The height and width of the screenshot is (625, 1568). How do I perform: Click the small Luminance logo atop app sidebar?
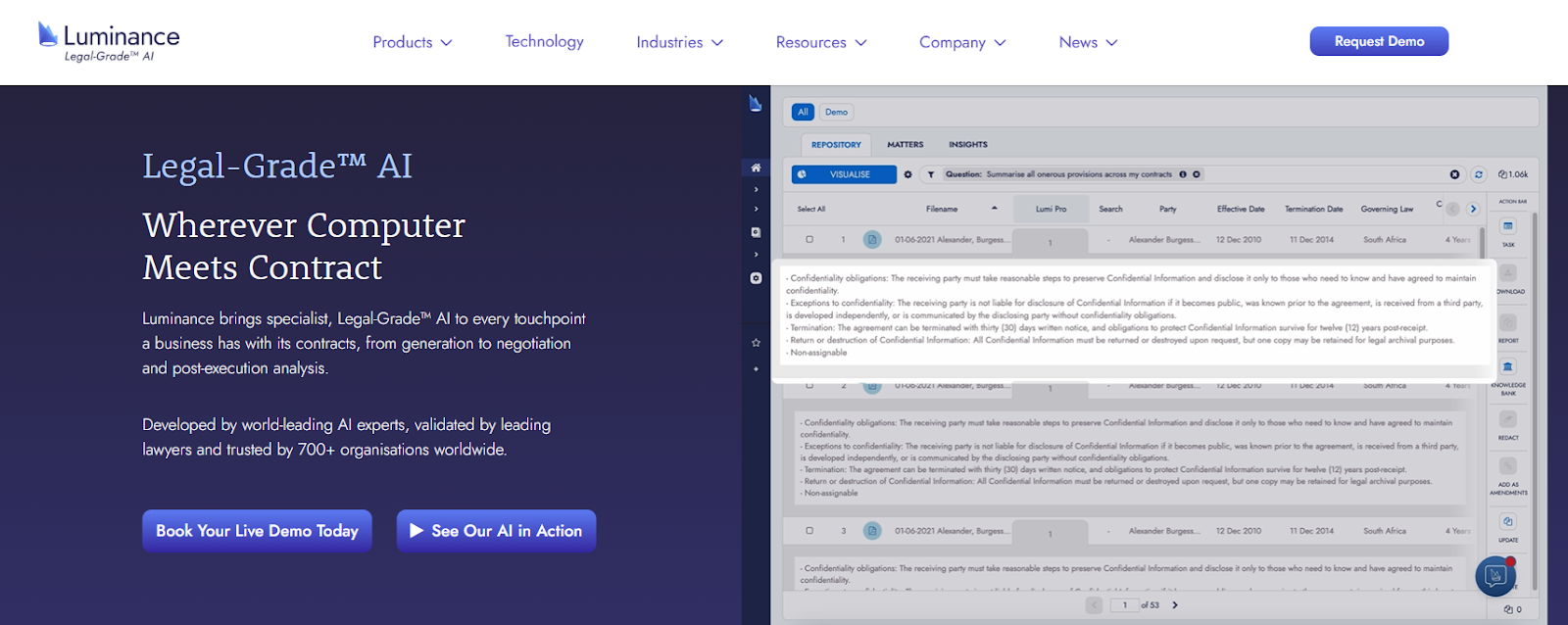coord(755,103)
